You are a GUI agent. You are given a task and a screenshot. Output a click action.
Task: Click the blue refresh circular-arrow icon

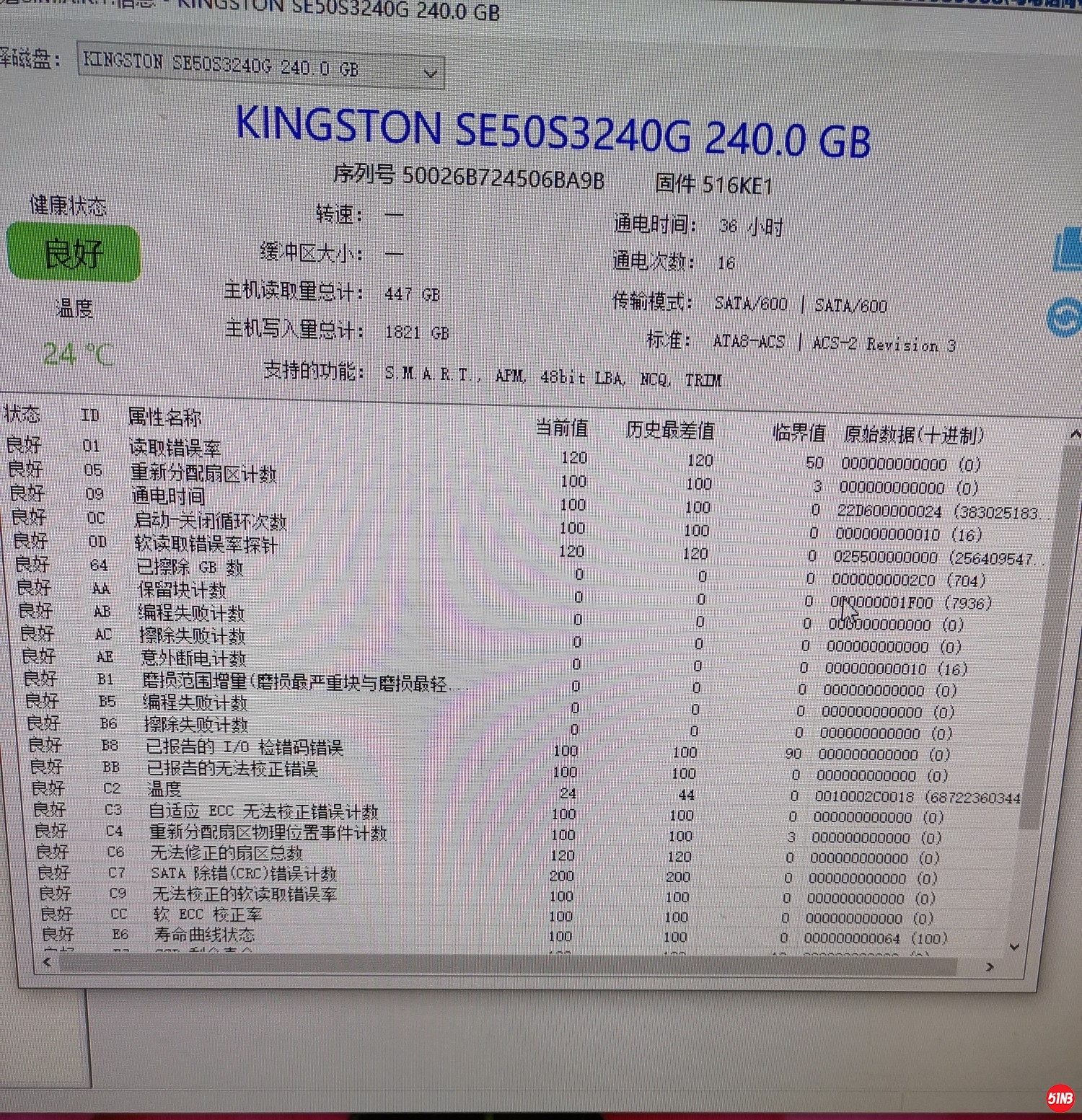point(1065,317)
